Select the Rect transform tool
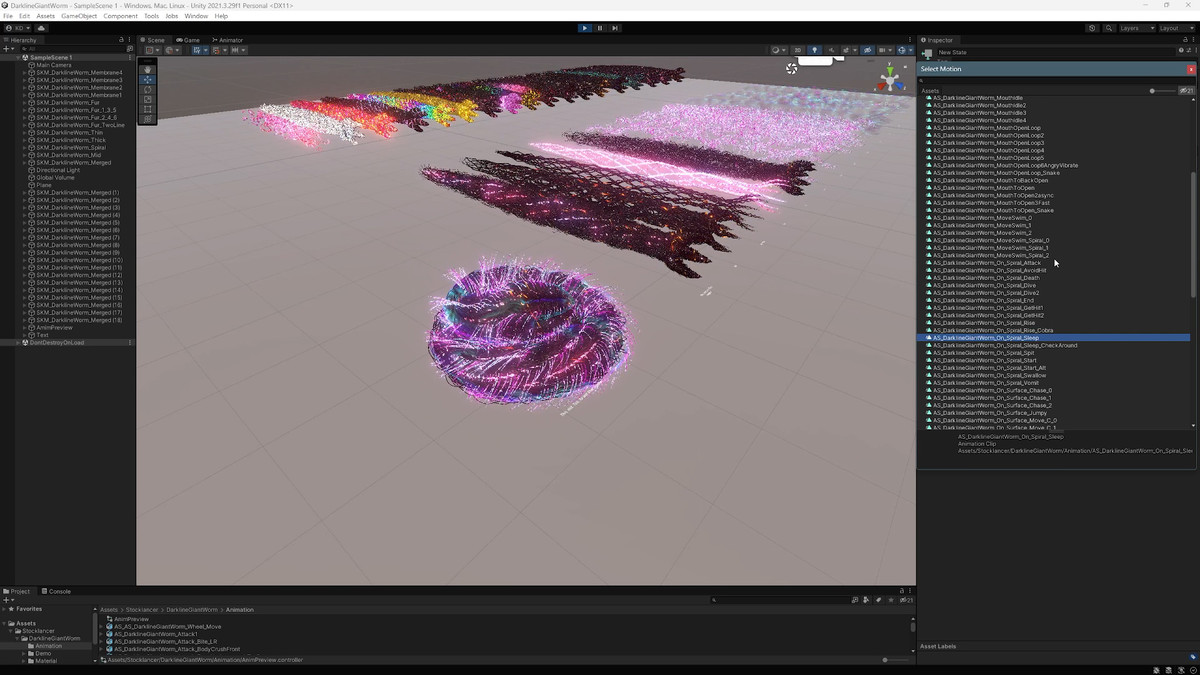Screen dimensions: 1200x675 148,109
